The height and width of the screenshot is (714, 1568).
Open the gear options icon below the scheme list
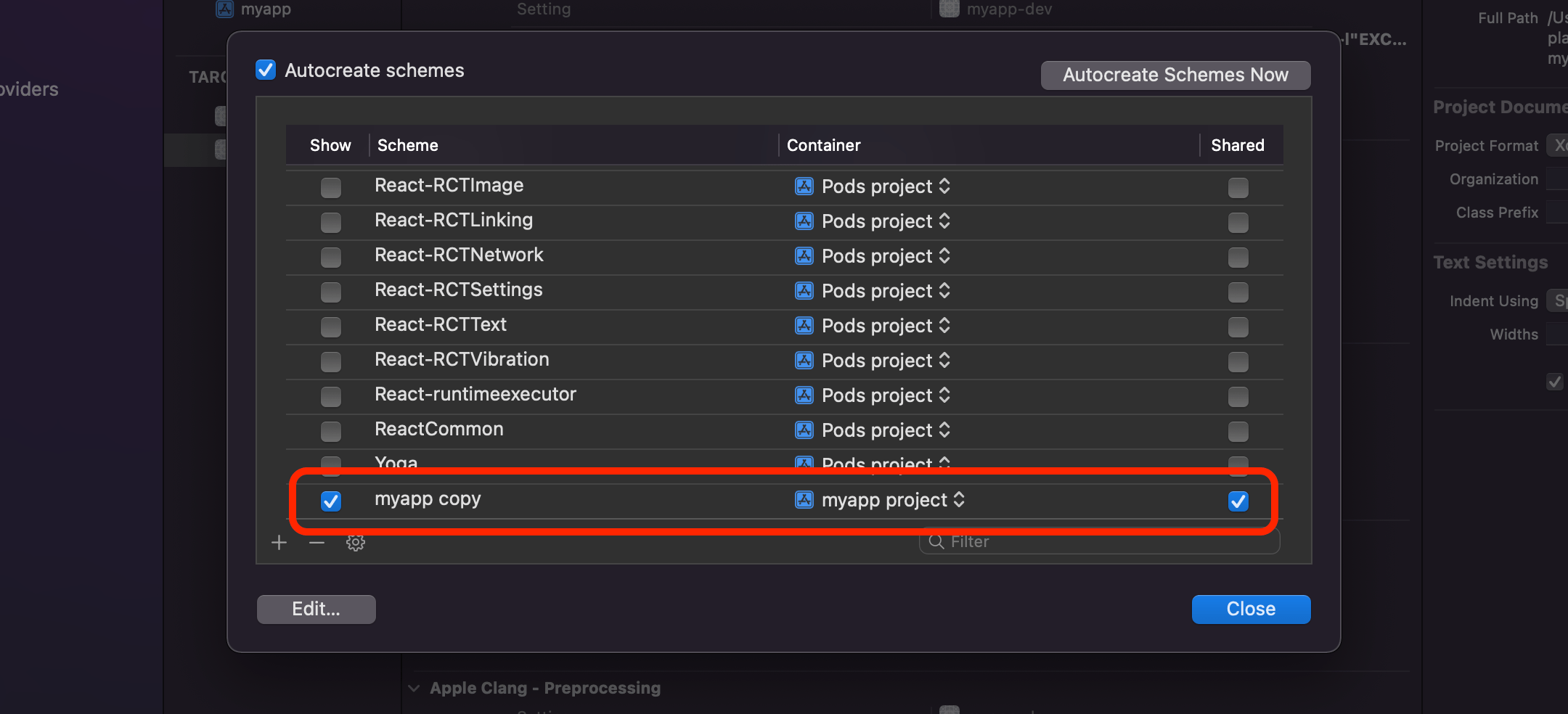coord(355,542)
